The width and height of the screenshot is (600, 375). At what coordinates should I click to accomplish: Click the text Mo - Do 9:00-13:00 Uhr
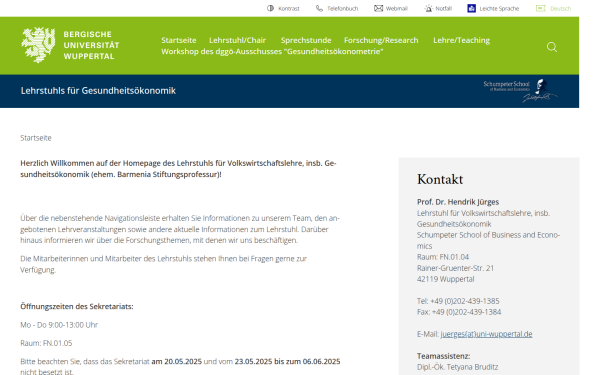pos(59,325)
